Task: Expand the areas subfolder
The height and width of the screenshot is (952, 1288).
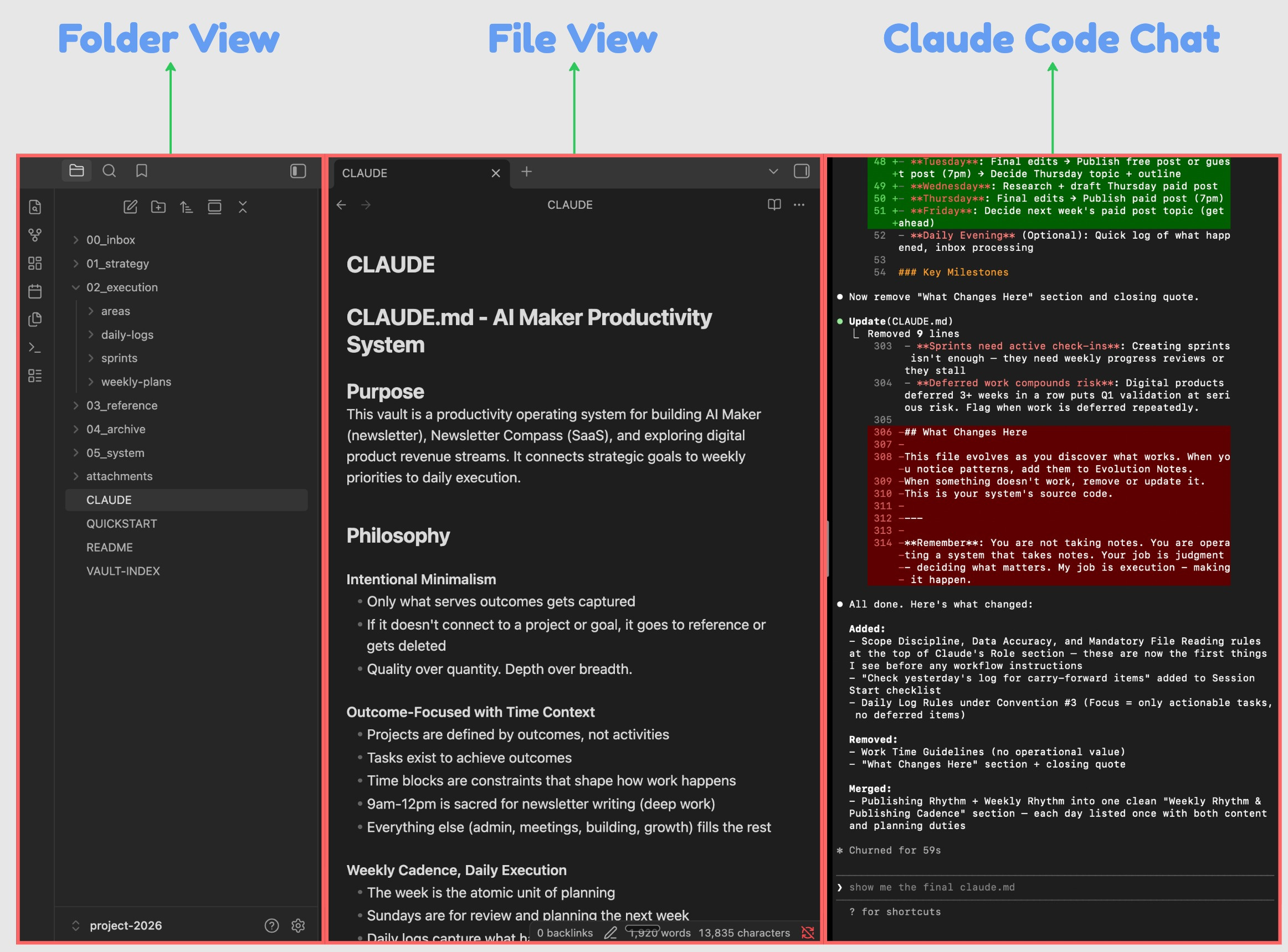Action: [90, 311]
